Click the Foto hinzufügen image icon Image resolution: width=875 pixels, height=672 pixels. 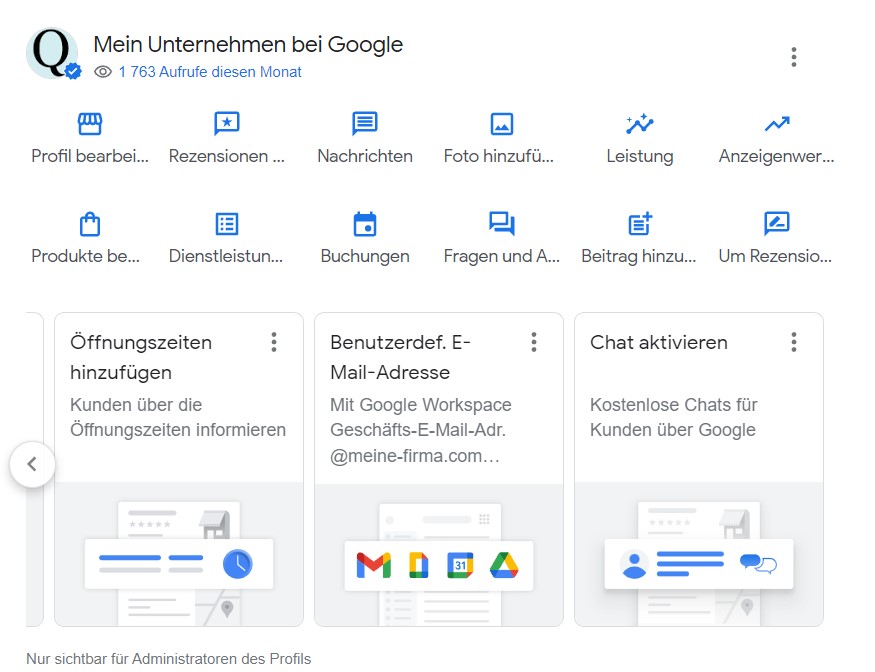pos(502,124)
